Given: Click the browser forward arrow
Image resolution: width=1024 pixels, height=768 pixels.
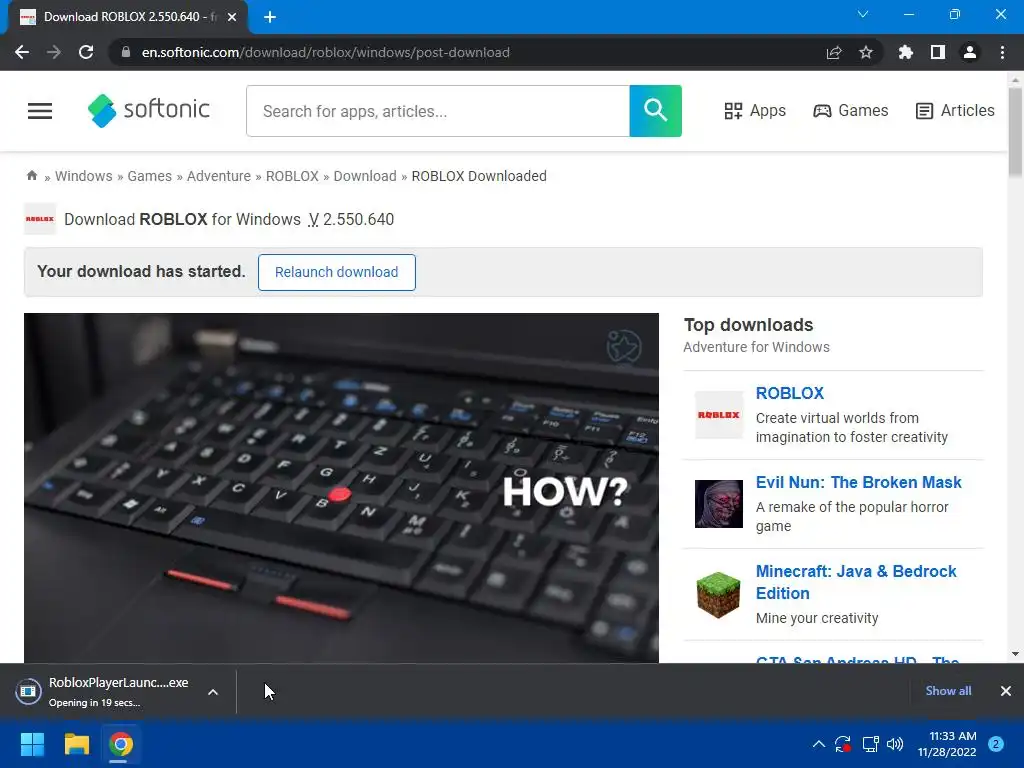Looking at the screenshot, I should [54, 52].
